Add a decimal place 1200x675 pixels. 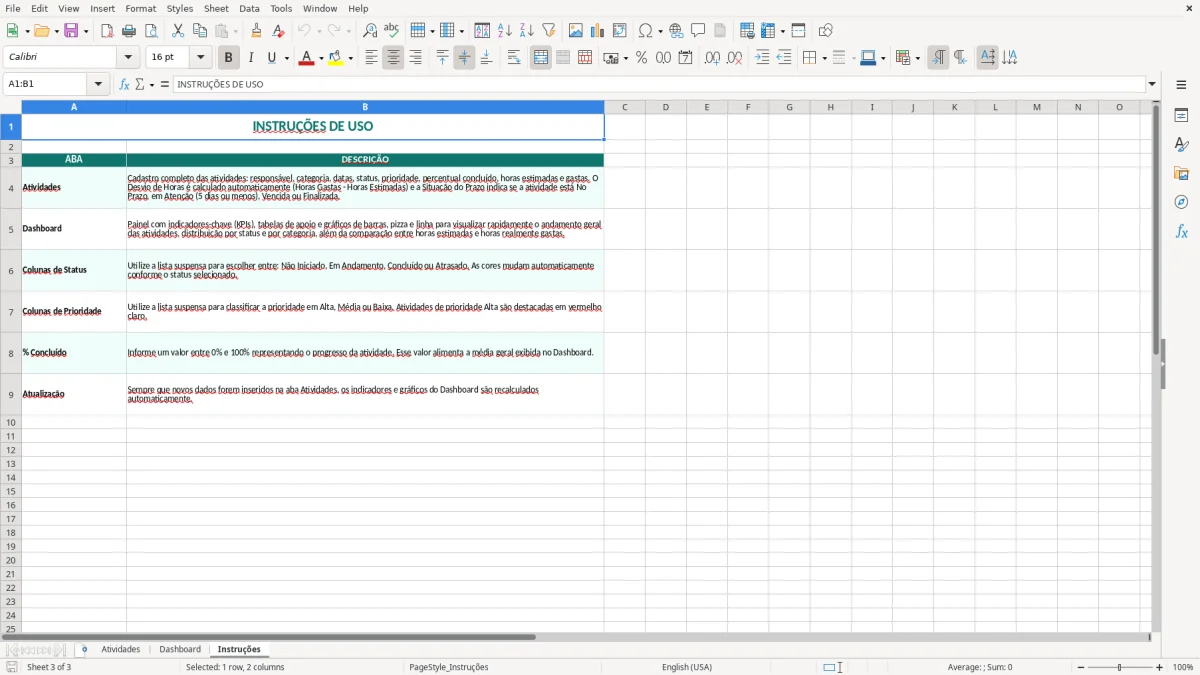click(712, 58)
